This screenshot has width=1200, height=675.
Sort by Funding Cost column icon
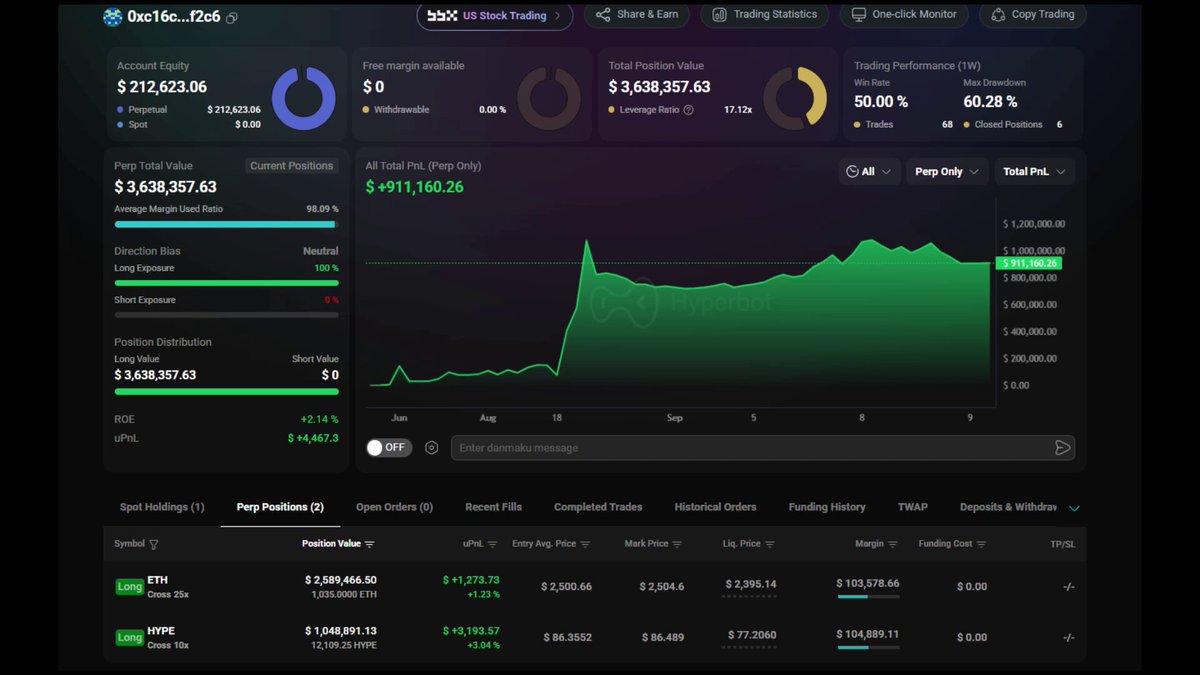(981, 544)
